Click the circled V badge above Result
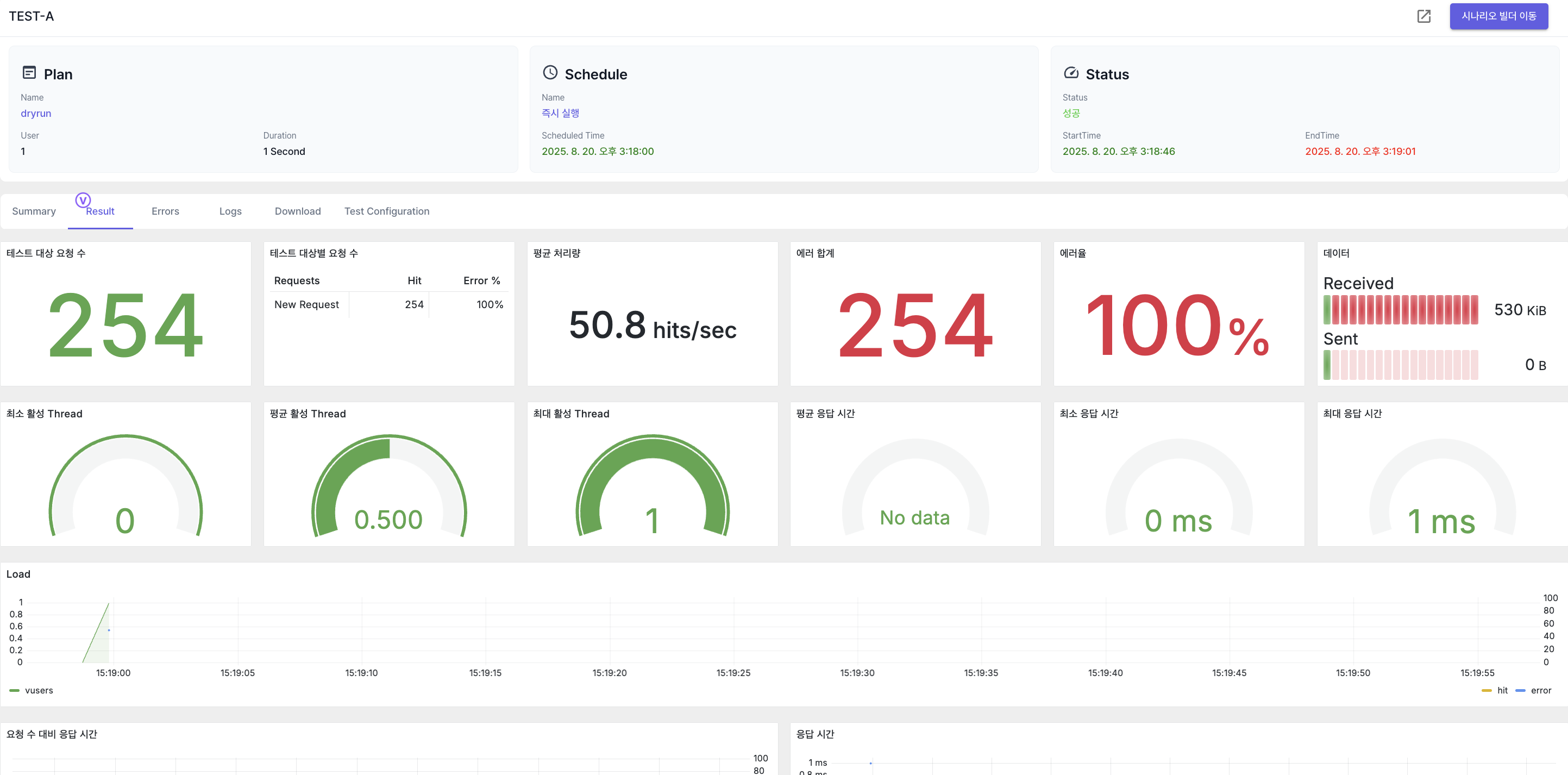 click(x=83, y=199)
